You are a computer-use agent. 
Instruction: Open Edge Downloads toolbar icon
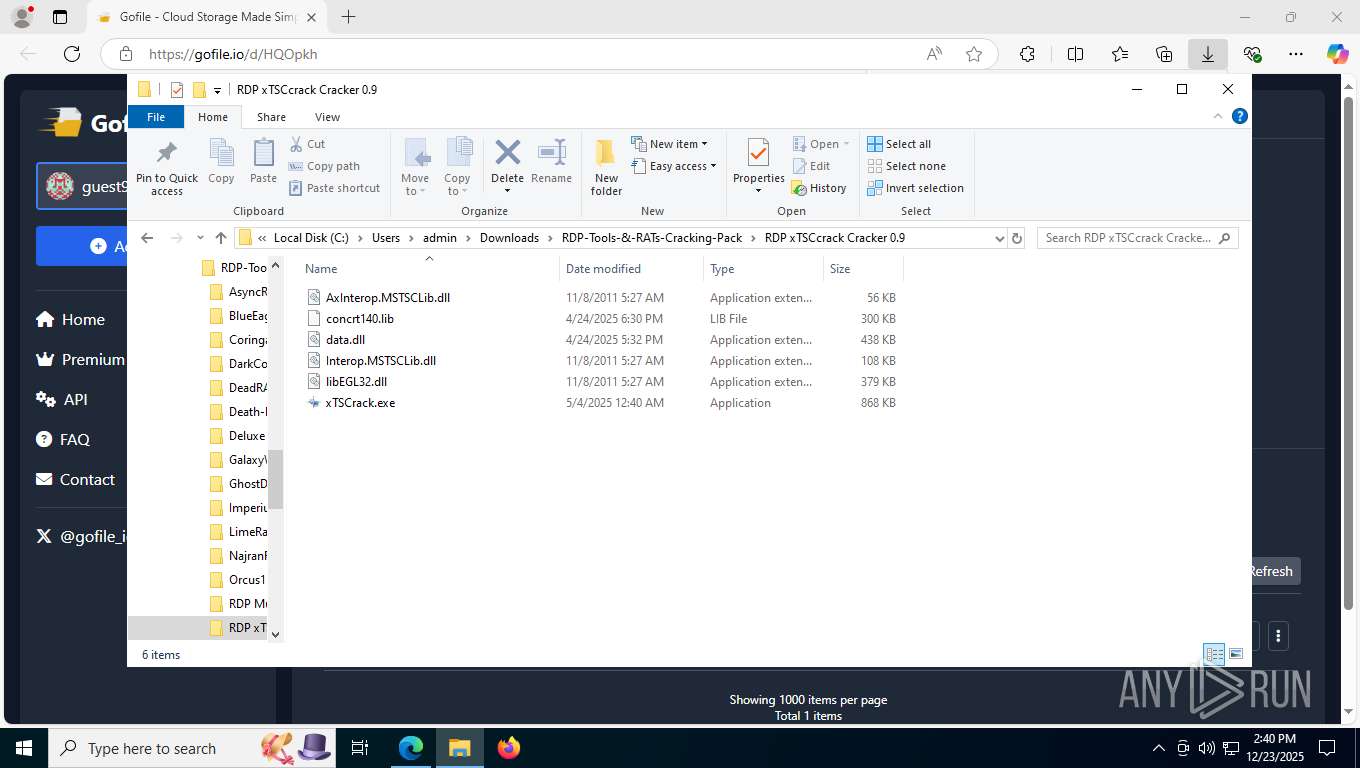point(1208,54)
